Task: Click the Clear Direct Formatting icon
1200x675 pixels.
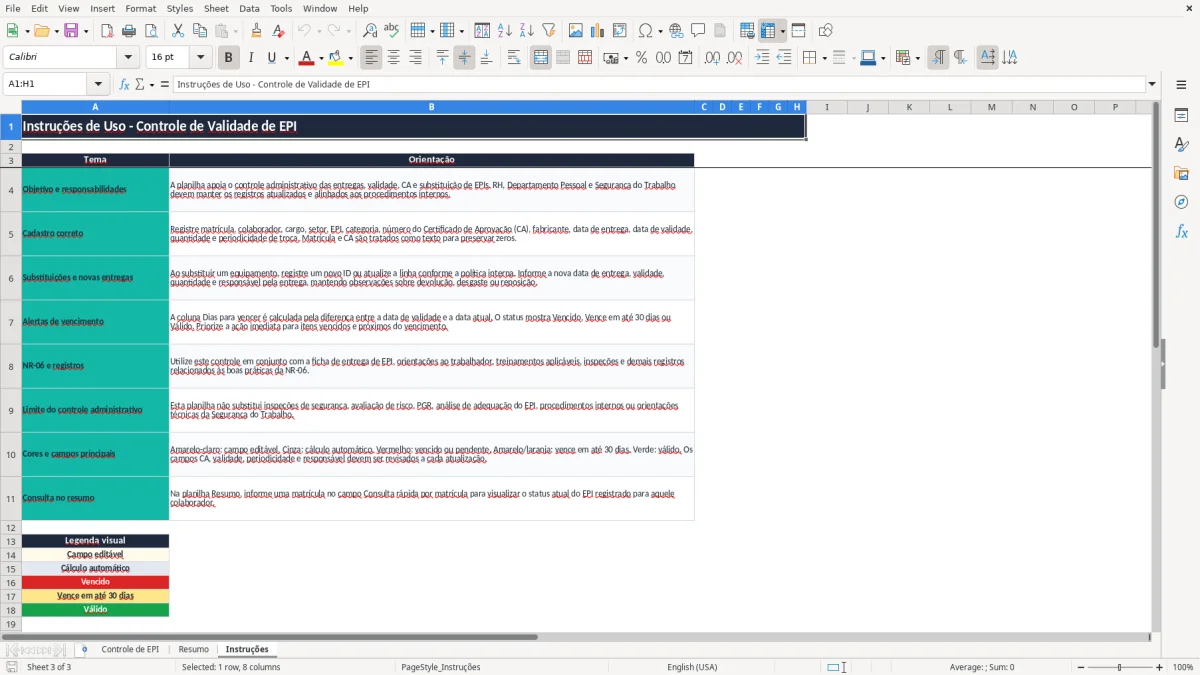Action: pyautogui.click(x=277, y=31)
